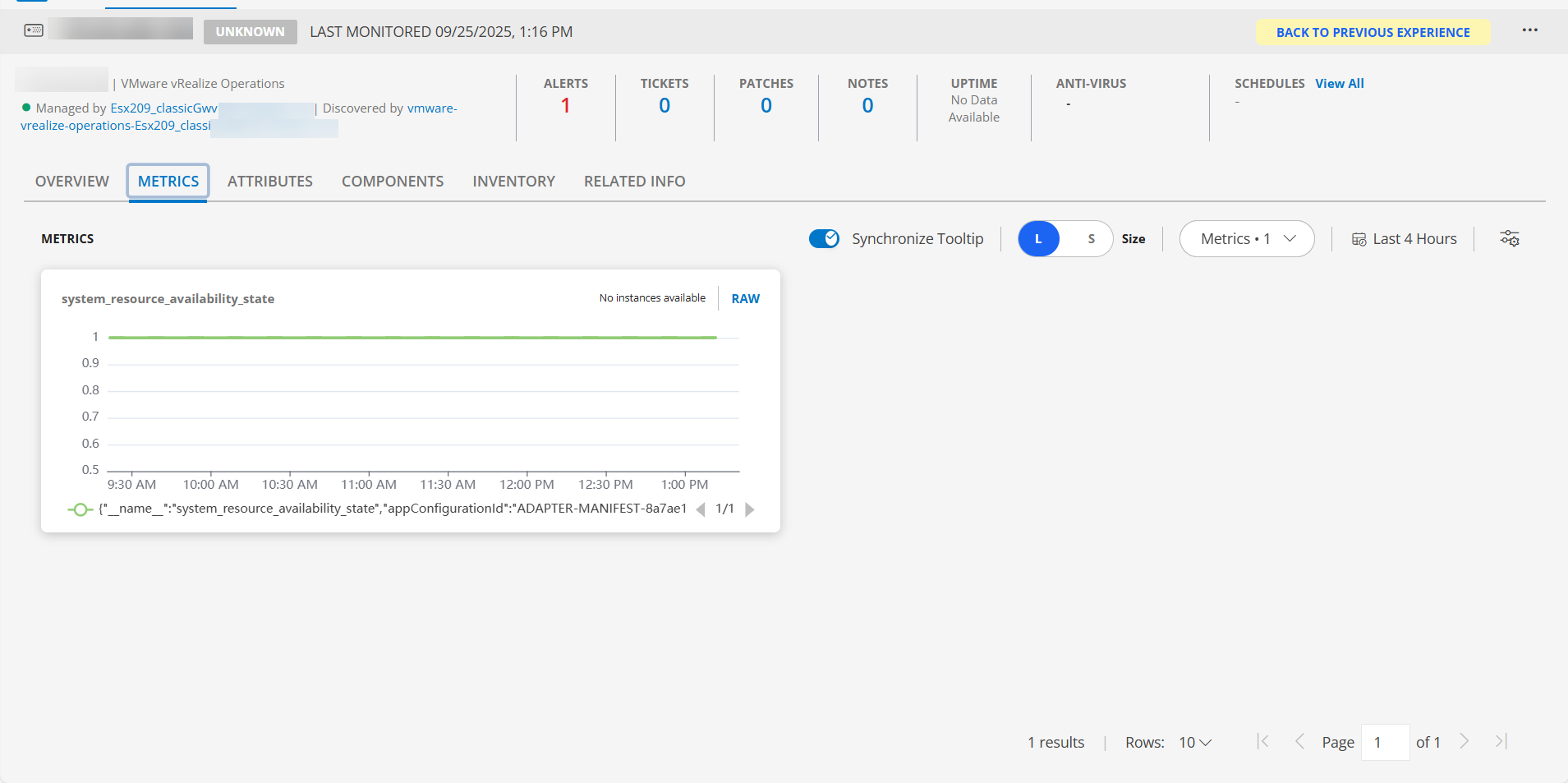The image size is (1568, 783).
Task: Switch to the Attributes tab
Action: coord(269,181)
